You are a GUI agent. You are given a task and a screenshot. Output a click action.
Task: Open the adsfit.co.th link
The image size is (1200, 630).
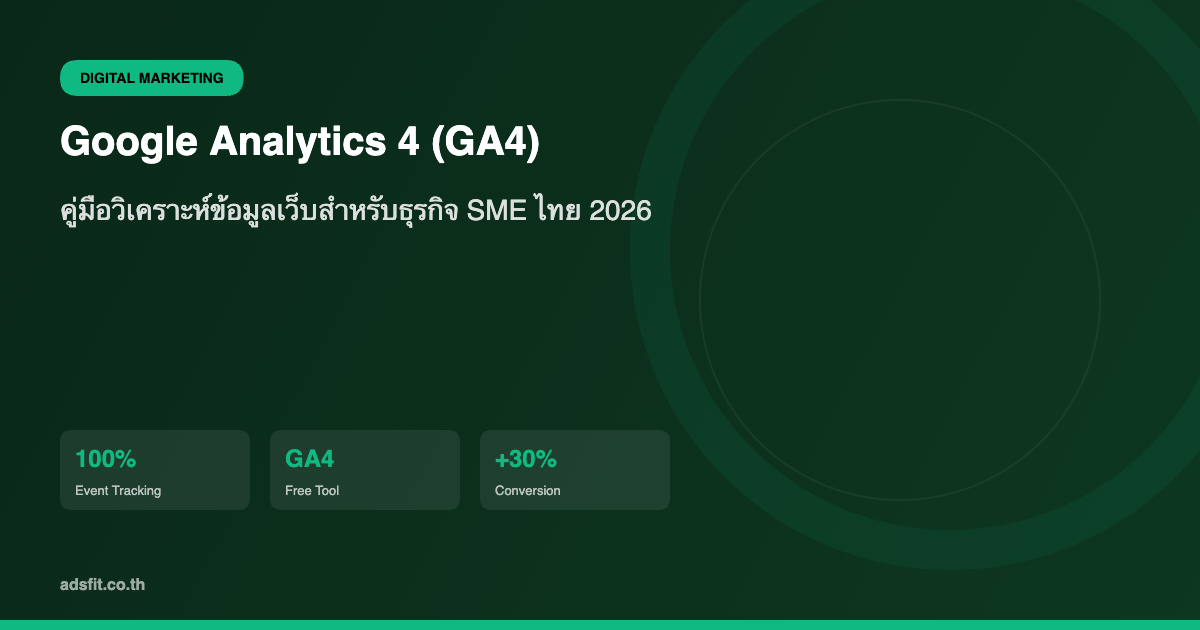(x=102, y=584)
